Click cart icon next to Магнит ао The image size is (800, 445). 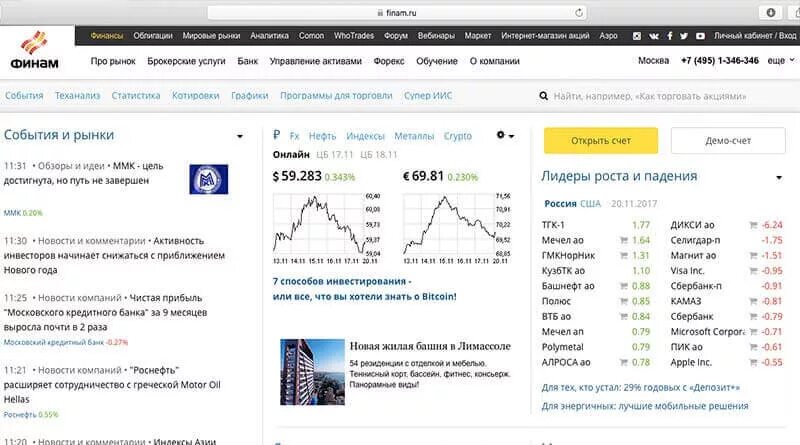point(753,255)
